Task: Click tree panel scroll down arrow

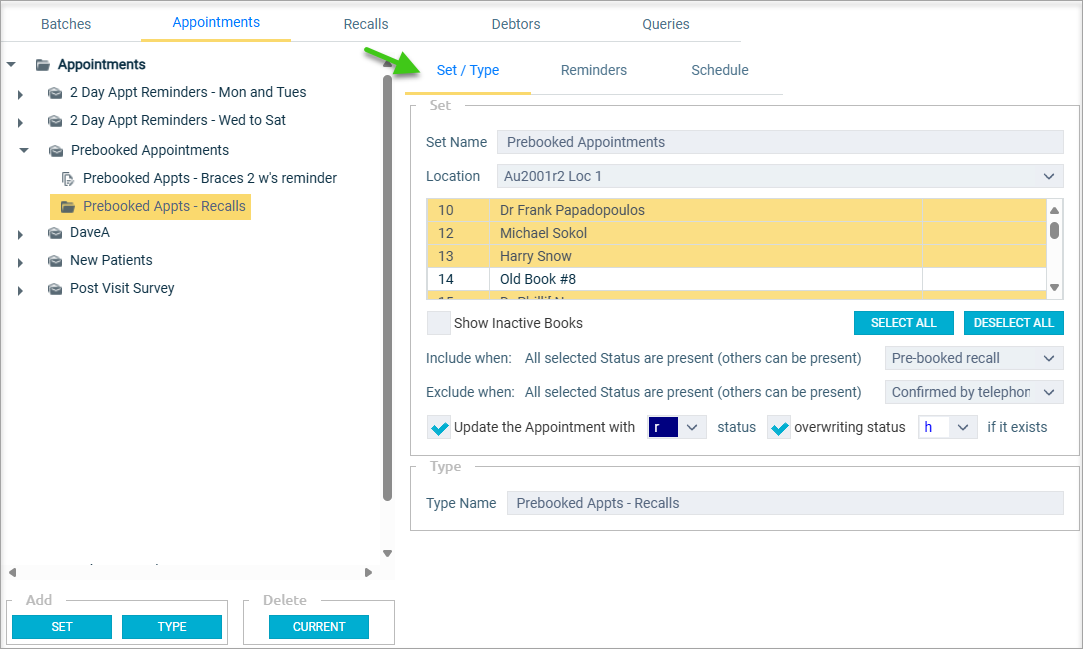Action: (x=387, y=553)
